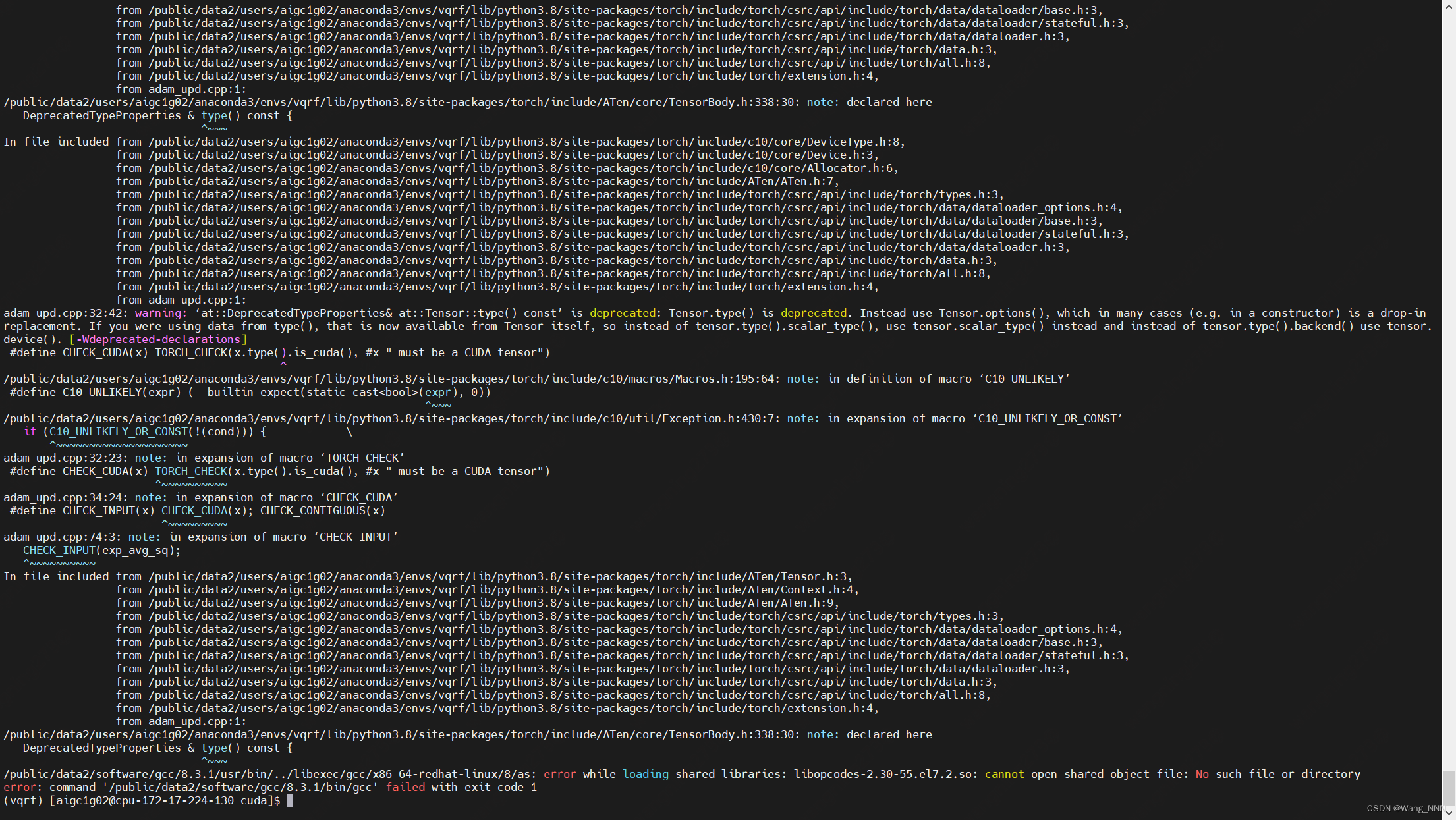Click the '[-Wdeprecated-declarations]' flag text

(158, 339)
